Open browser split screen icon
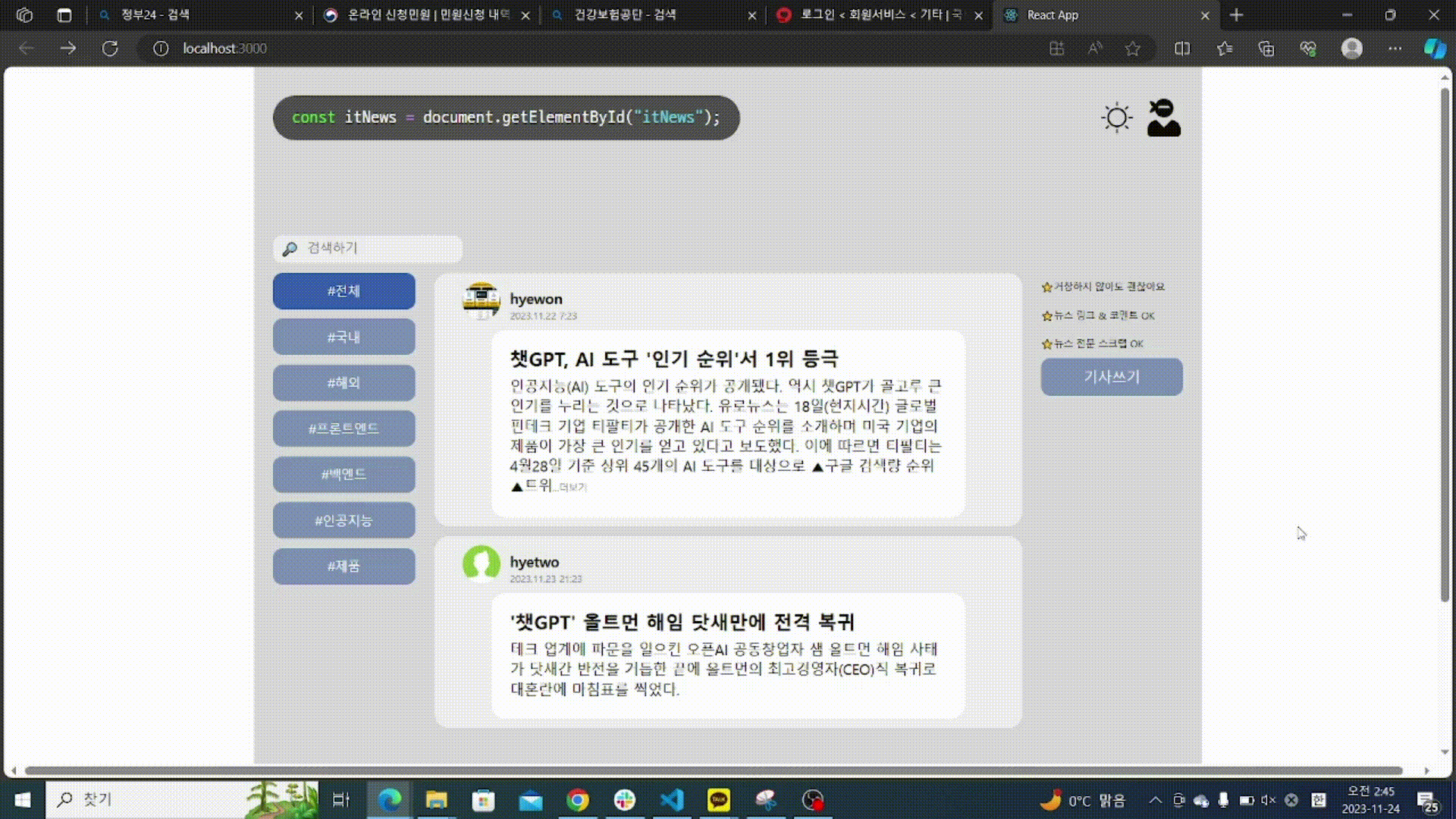The width and height of the screenshot is (1456, 819). click(1181, 49)
